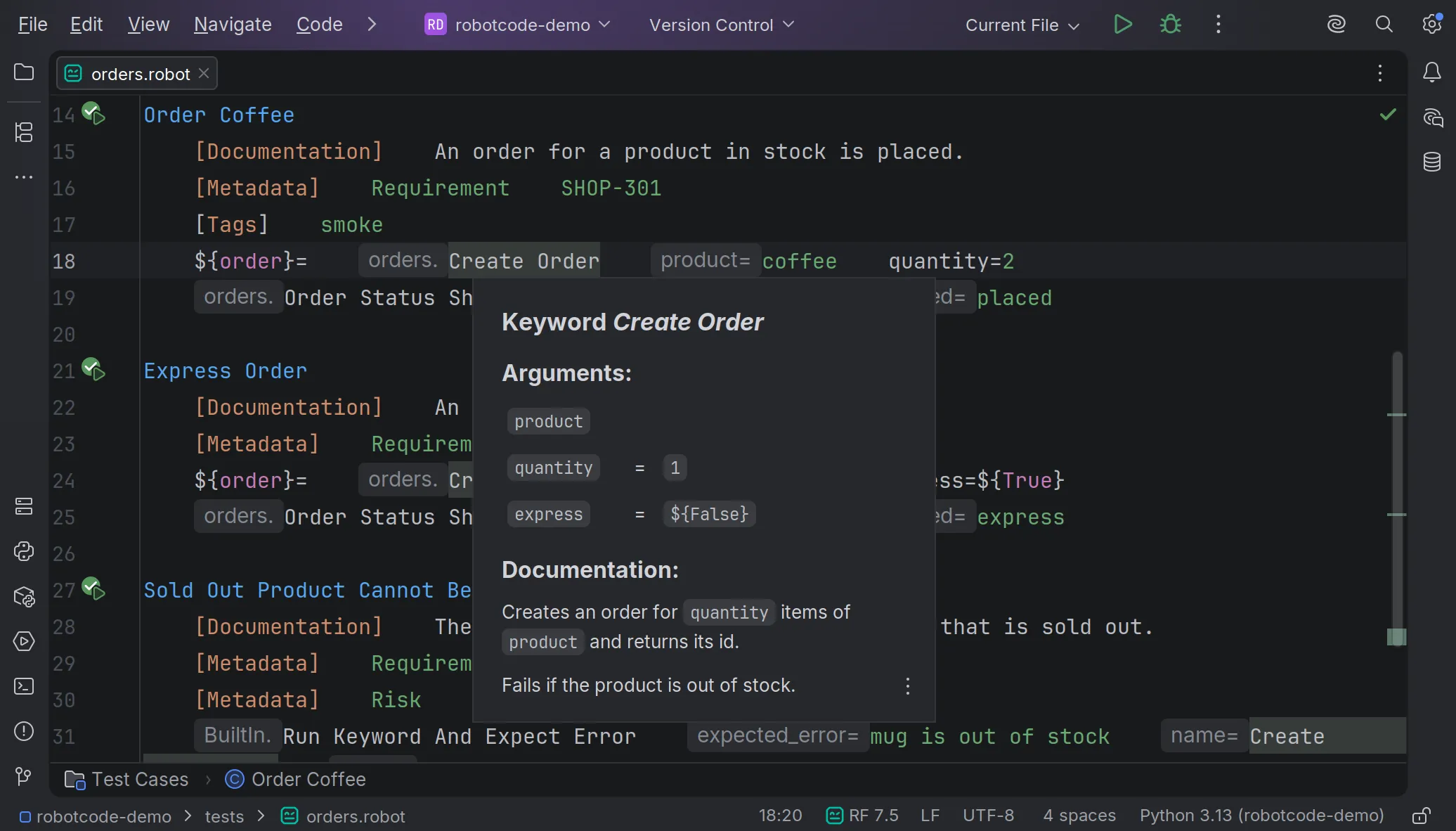This screenshot has height=831, width=1456.
Task: Open the Problems tool window icon
Action: coord(24,731)
